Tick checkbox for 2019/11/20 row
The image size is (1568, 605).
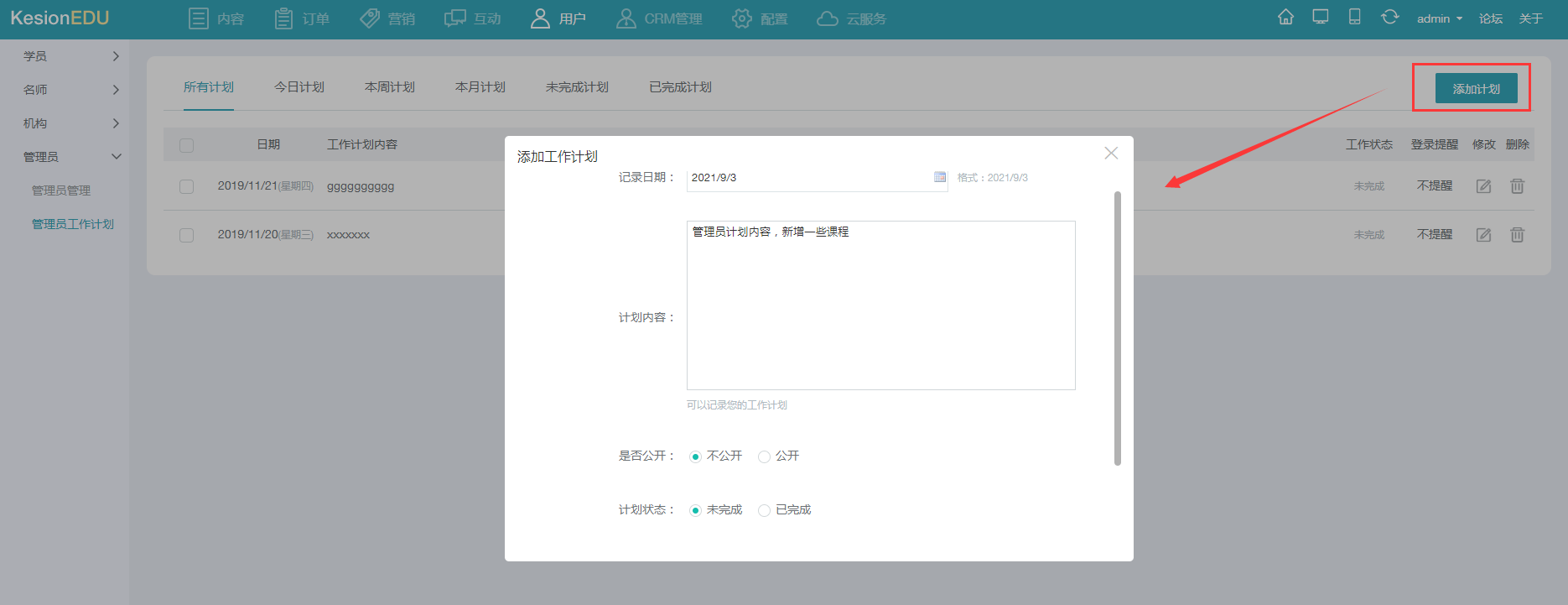[186, 235]
